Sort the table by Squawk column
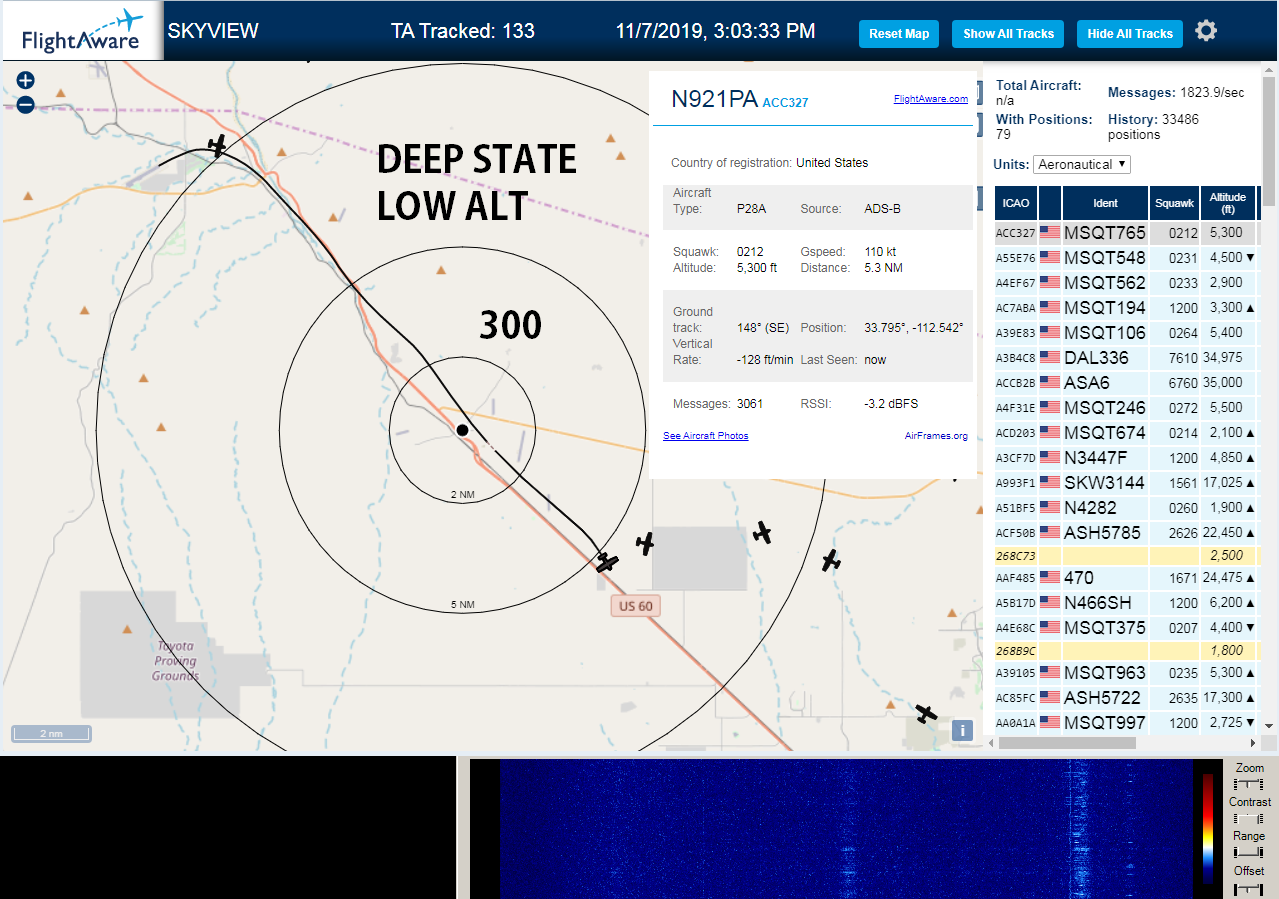The height and width of the screenshot is (899, 1279). [1174, 203]
